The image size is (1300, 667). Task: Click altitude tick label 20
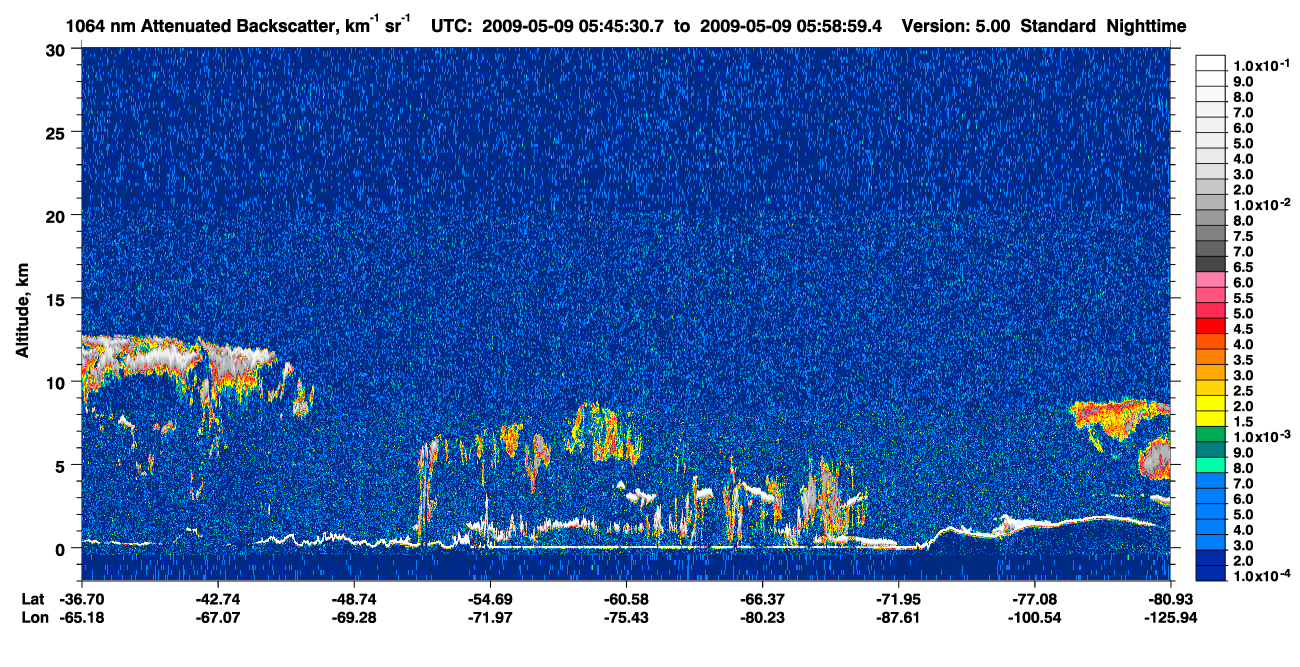(x=57, y=215)
